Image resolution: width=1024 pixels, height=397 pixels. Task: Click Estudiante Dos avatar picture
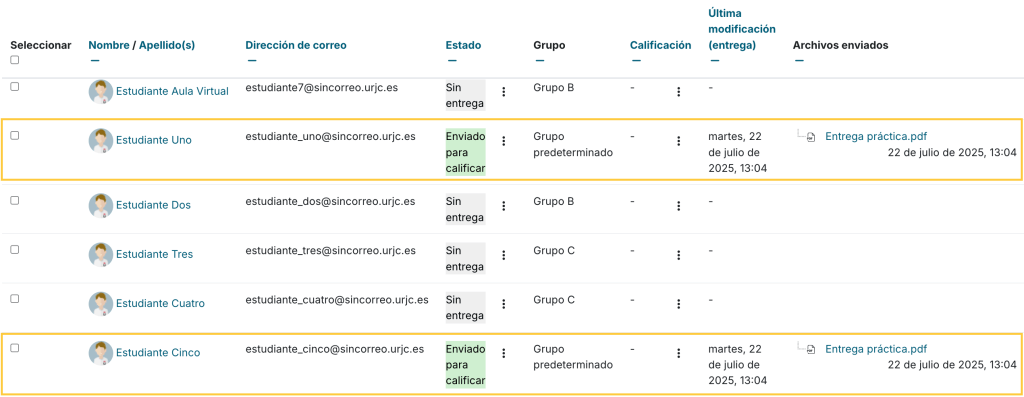click(101, 205)
